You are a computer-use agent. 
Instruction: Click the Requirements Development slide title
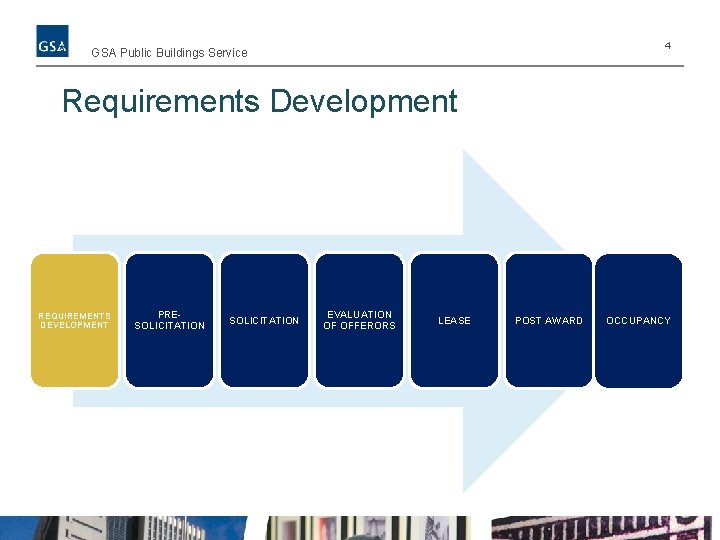(x=260, y=101)
